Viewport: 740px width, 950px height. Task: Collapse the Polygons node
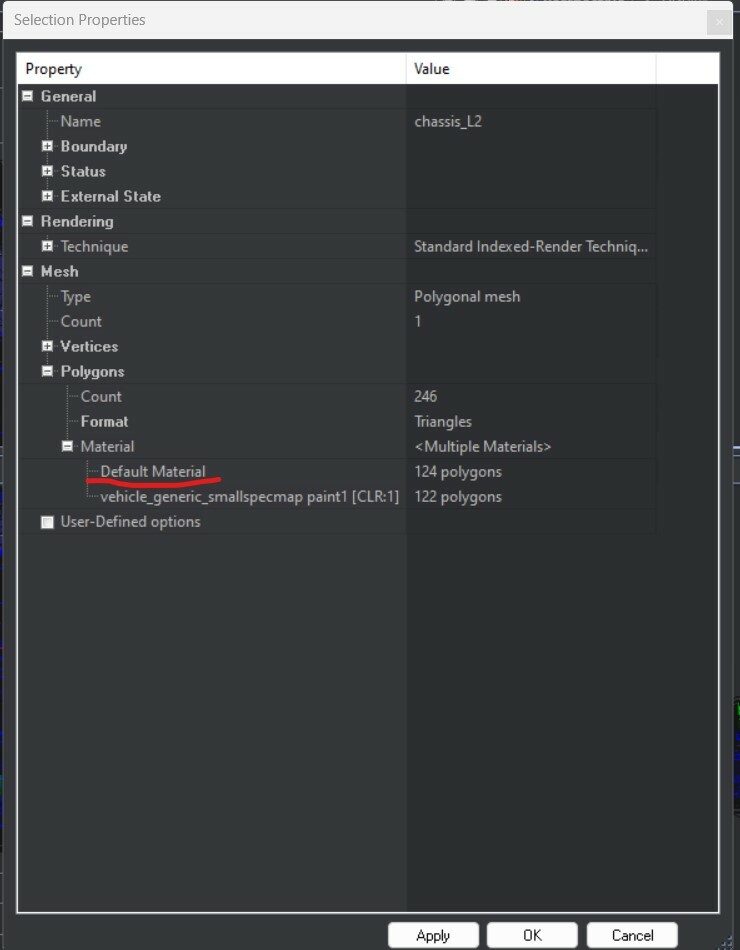47,371
